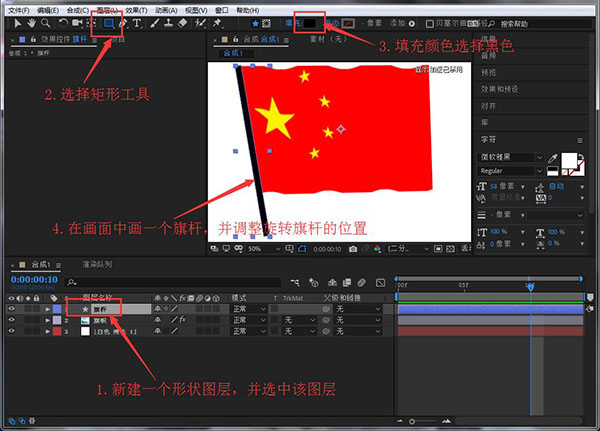
Task: Expand the 效果和预设 panel
Action: pos(499,89)
